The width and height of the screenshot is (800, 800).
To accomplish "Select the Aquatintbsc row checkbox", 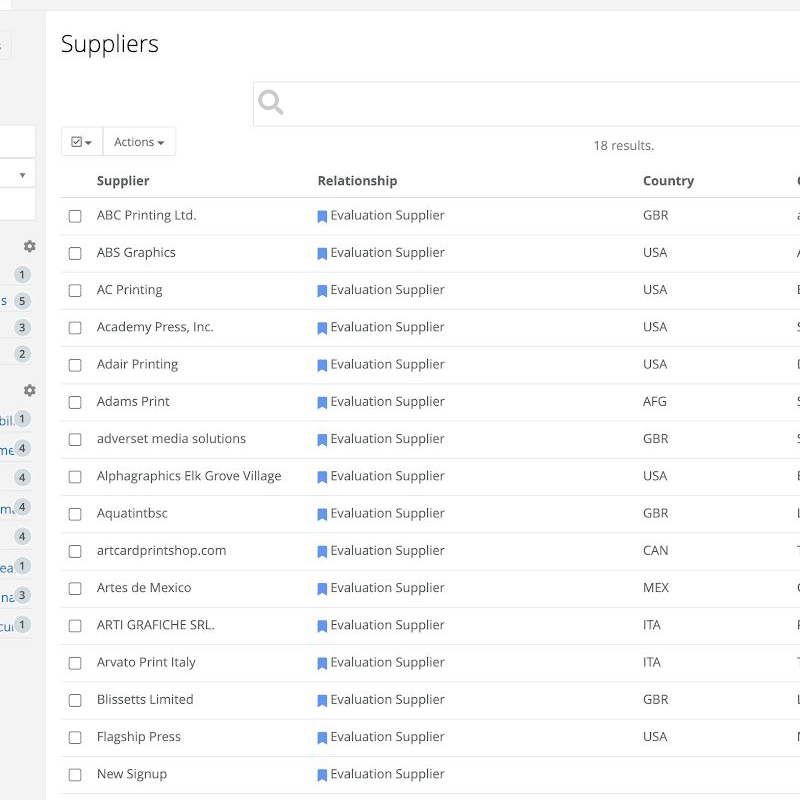I will [75, 514].
